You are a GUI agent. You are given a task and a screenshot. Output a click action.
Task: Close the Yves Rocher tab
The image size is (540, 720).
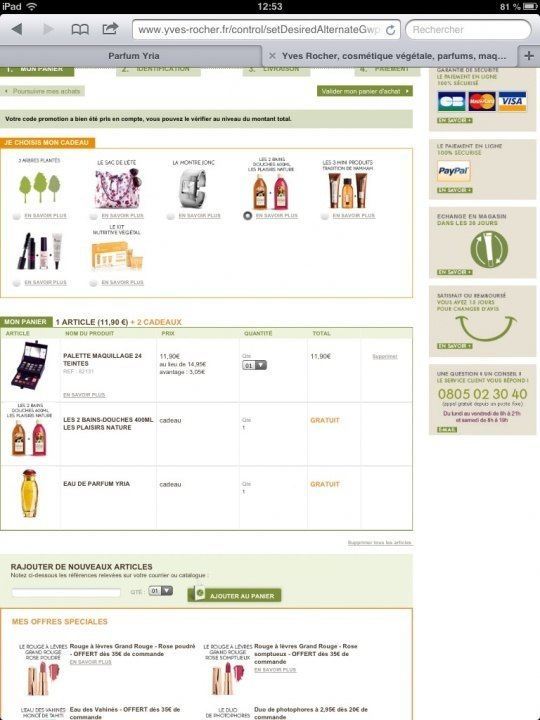tap(272, 56)
